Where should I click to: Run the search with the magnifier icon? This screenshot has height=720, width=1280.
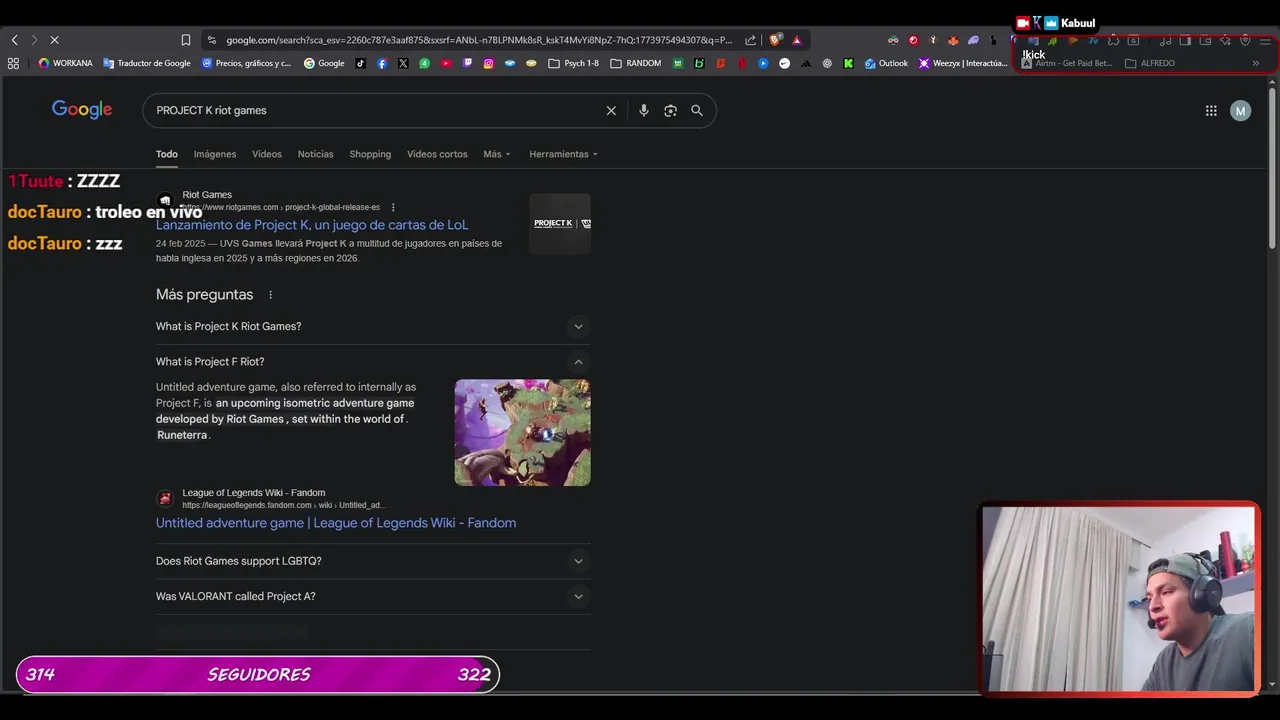(697, 110)
